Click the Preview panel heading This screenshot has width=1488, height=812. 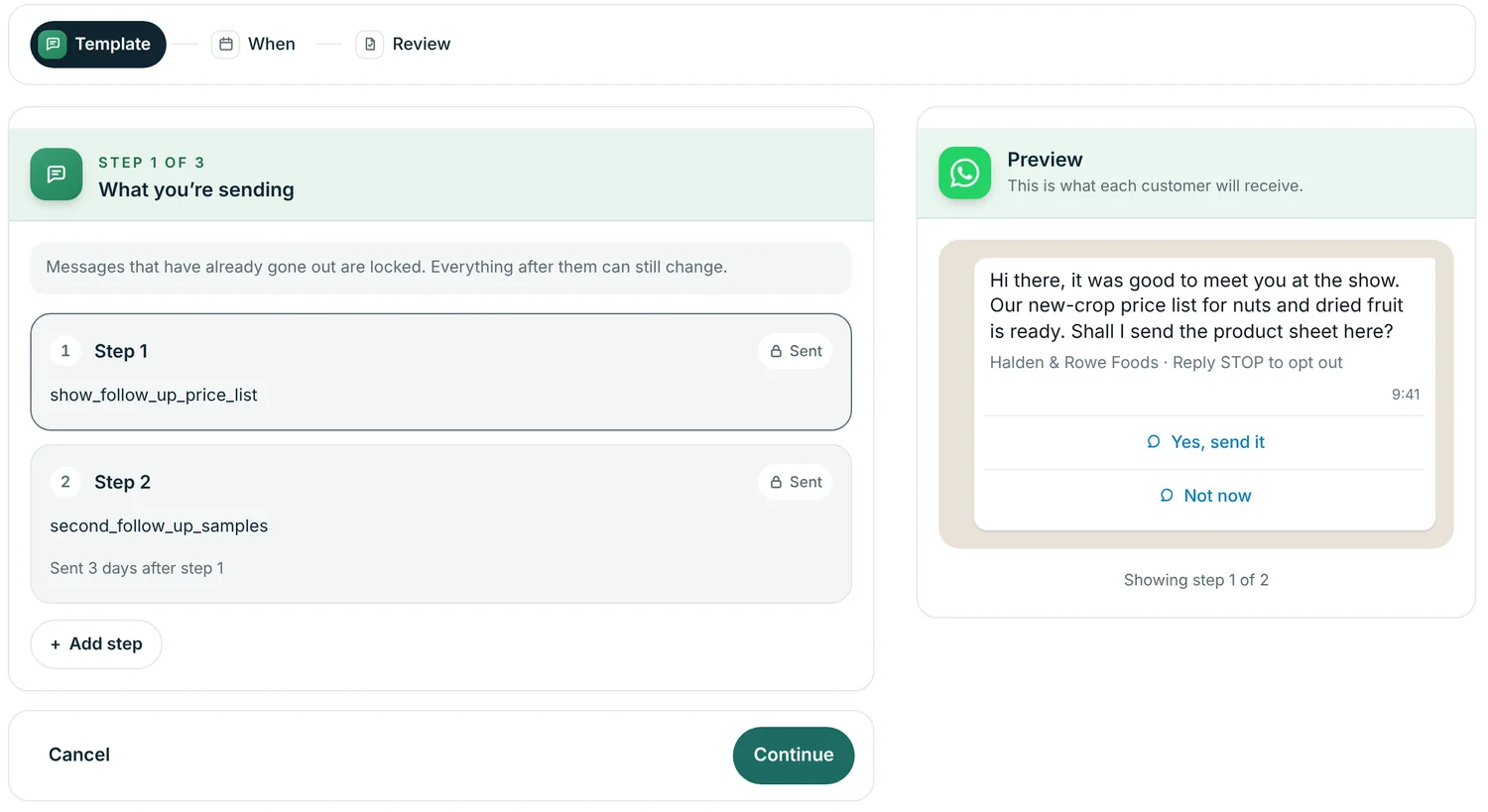[1045, 160]
